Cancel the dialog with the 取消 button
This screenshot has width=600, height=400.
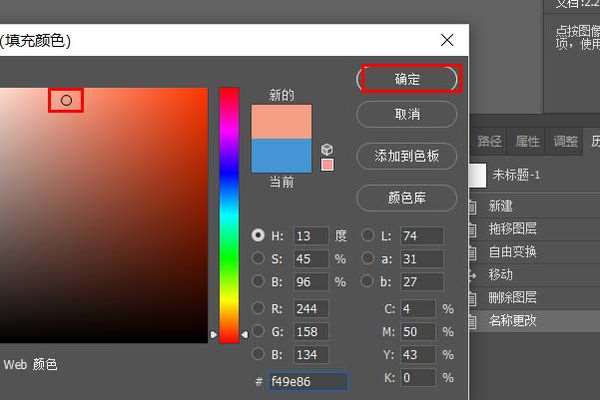point(407,114)
